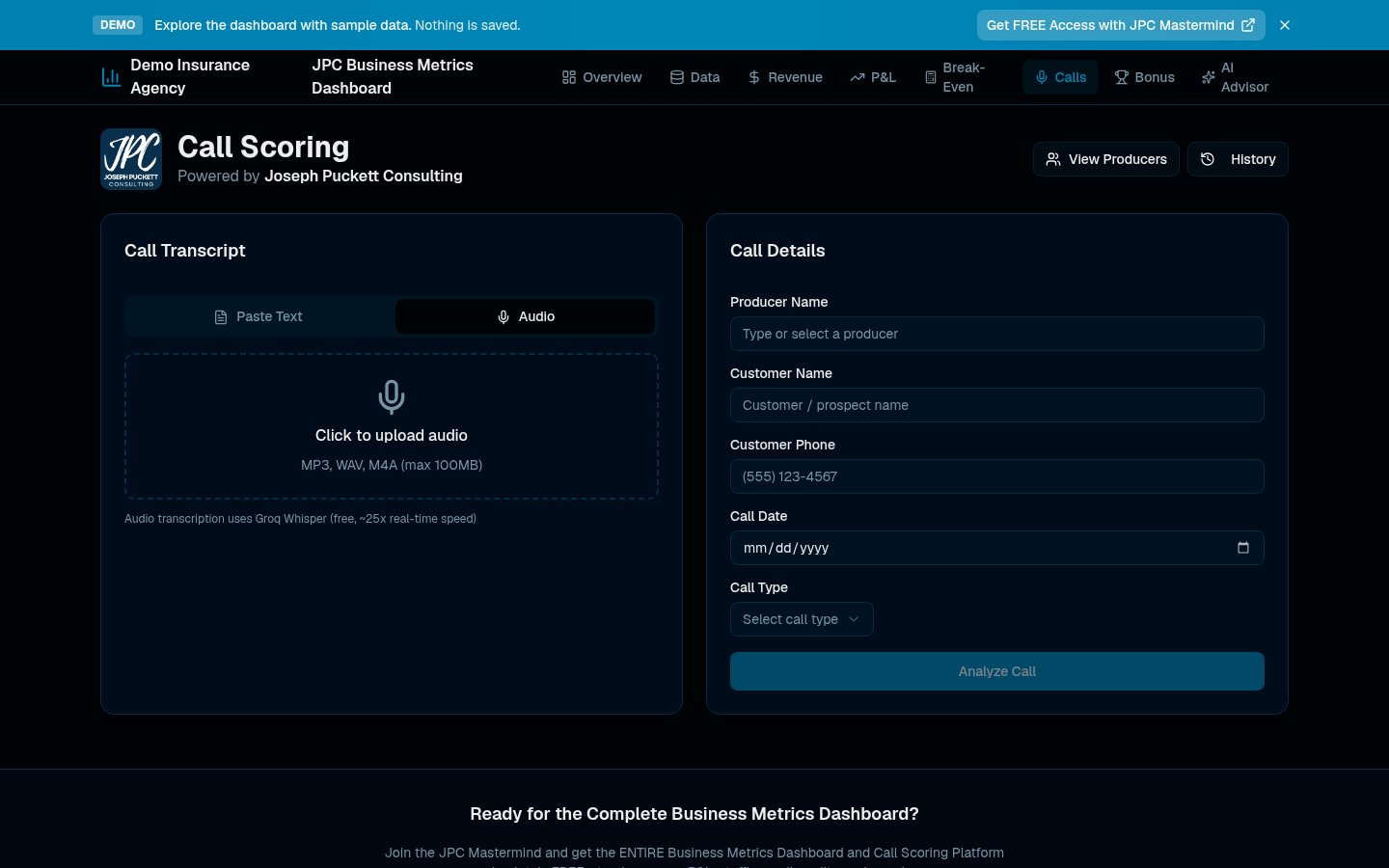Open the calendar picker icon in Call Date
Viewport: 1389px width, 868px height.
(1243, 548)
